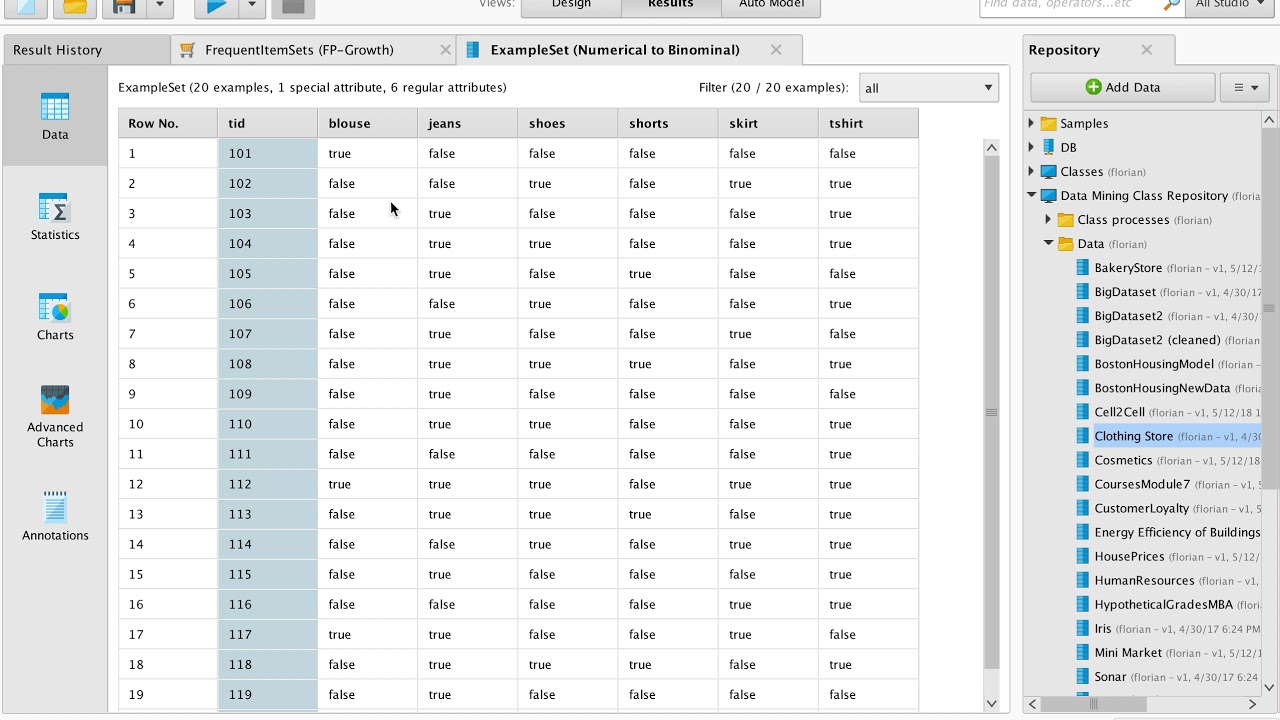Select tid cell 105
The height and width of the screenshot is (720, 1280).
click(267, 274)
